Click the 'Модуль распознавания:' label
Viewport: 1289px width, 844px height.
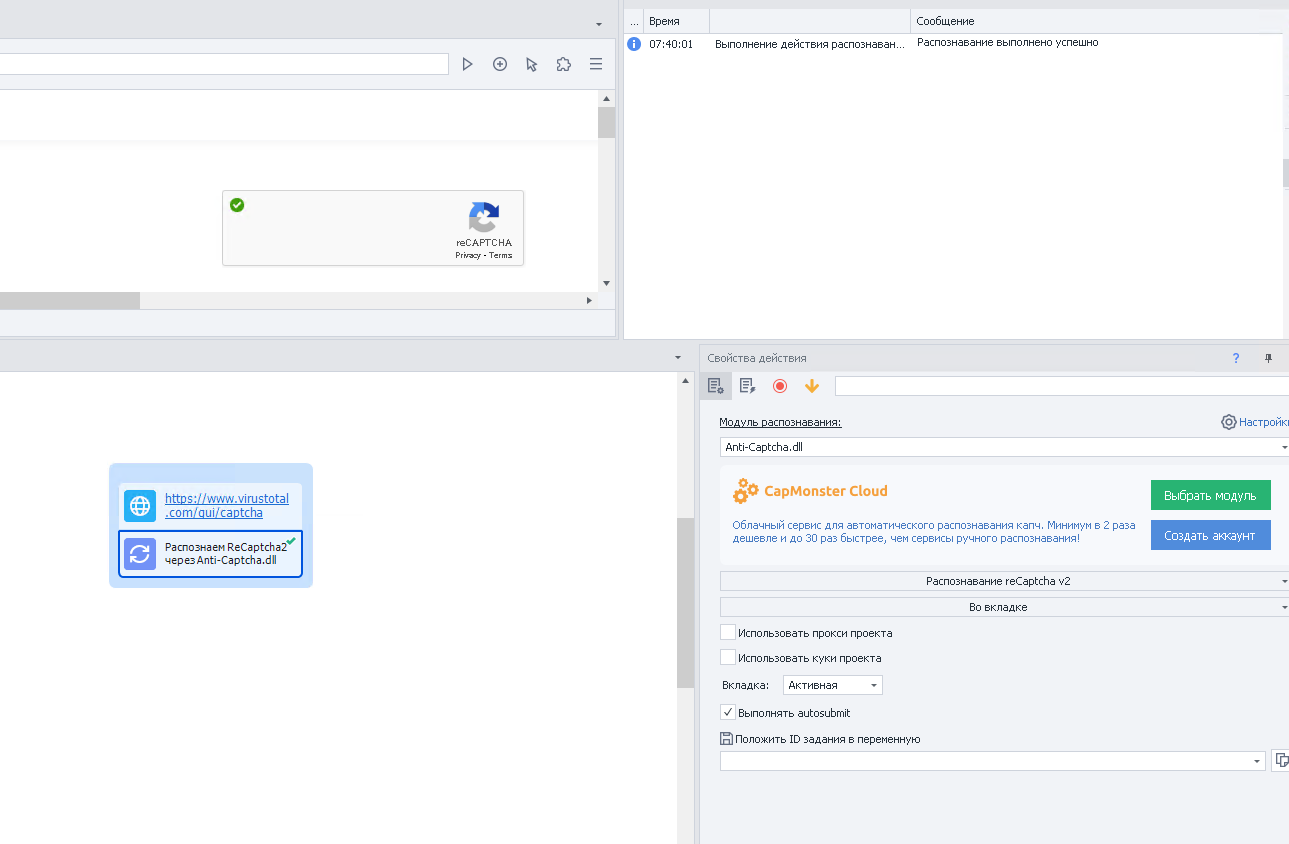pos(780,422)
